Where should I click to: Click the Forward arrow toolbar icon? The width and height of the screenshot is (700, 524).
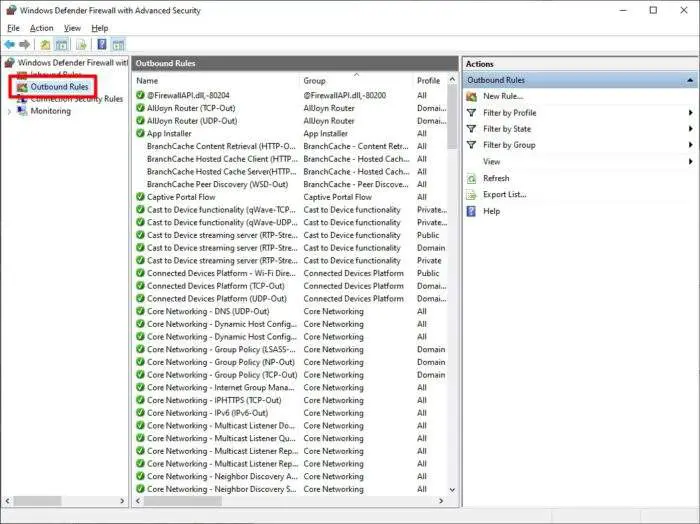pos(25,44)
